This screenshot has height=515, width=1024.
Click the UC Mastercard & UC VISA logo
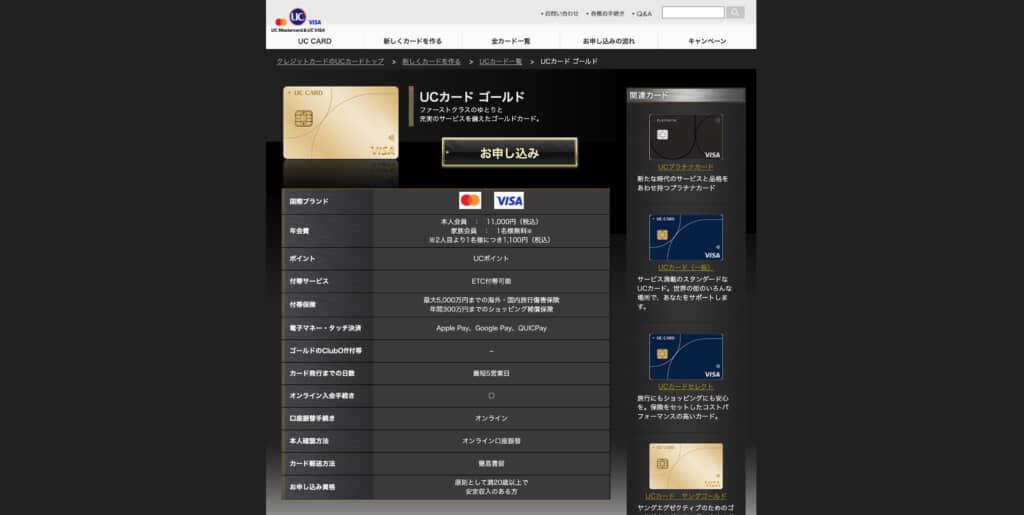click(298, 19)
